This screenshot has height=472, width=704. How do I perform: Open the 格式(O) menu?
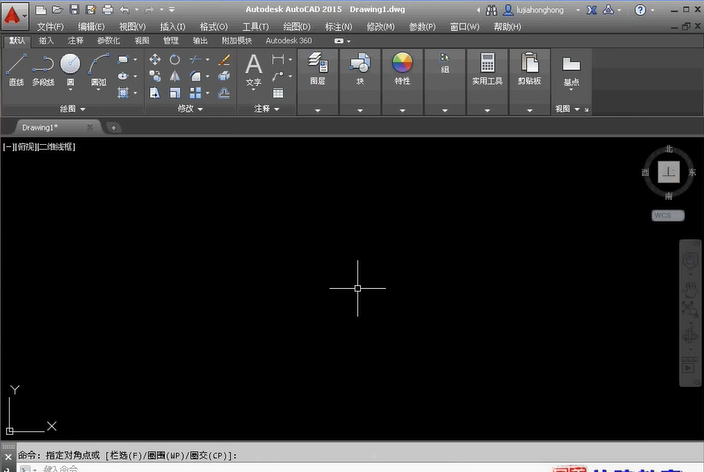(x=214, y=27)
